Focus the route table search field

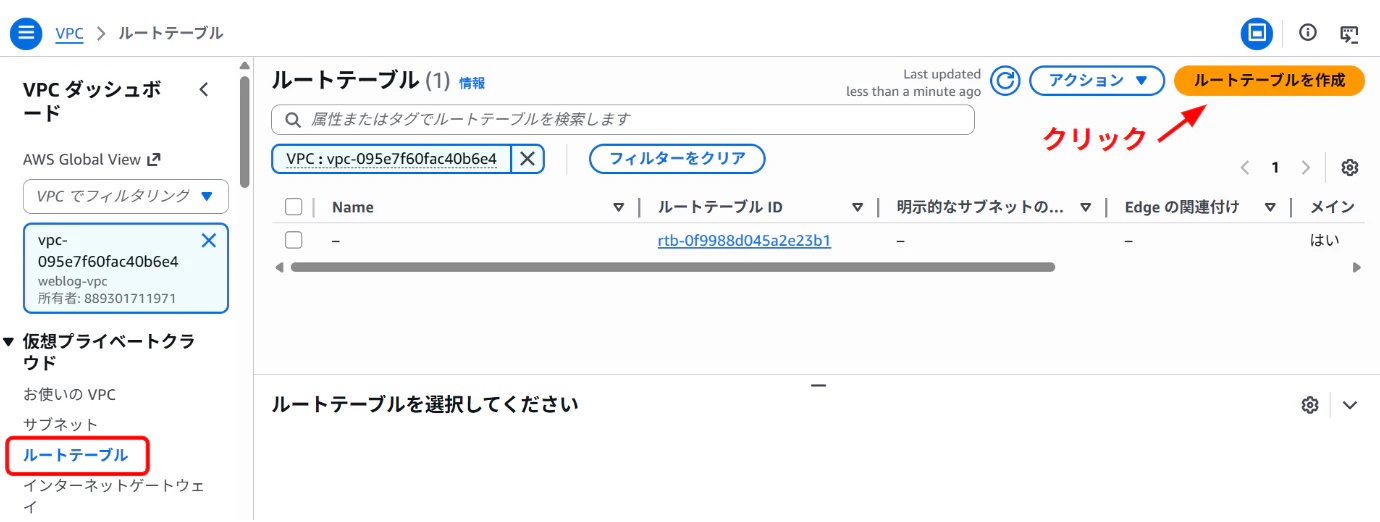(623, 119)
